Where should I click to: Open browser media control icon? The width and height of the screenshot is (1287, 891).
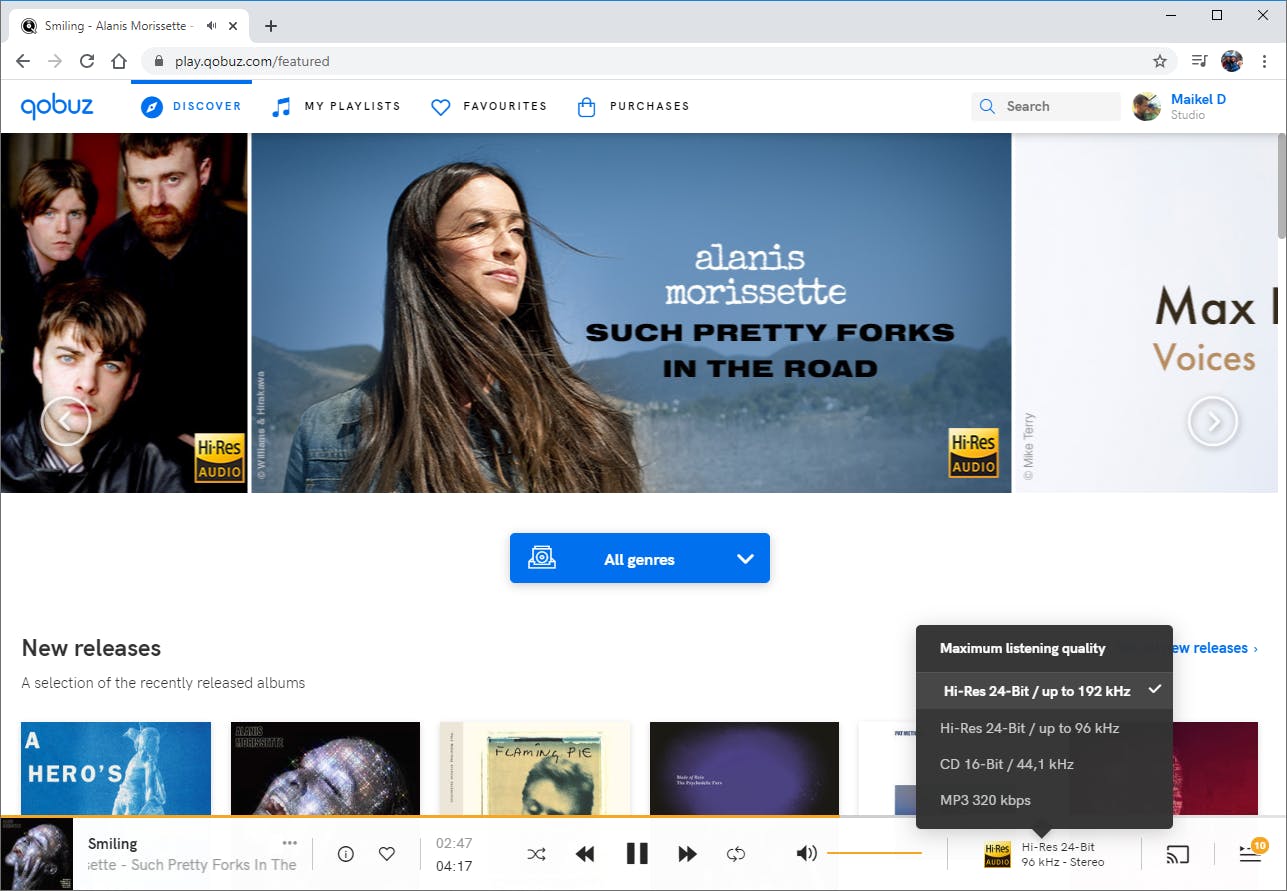tap(1200, 61)
